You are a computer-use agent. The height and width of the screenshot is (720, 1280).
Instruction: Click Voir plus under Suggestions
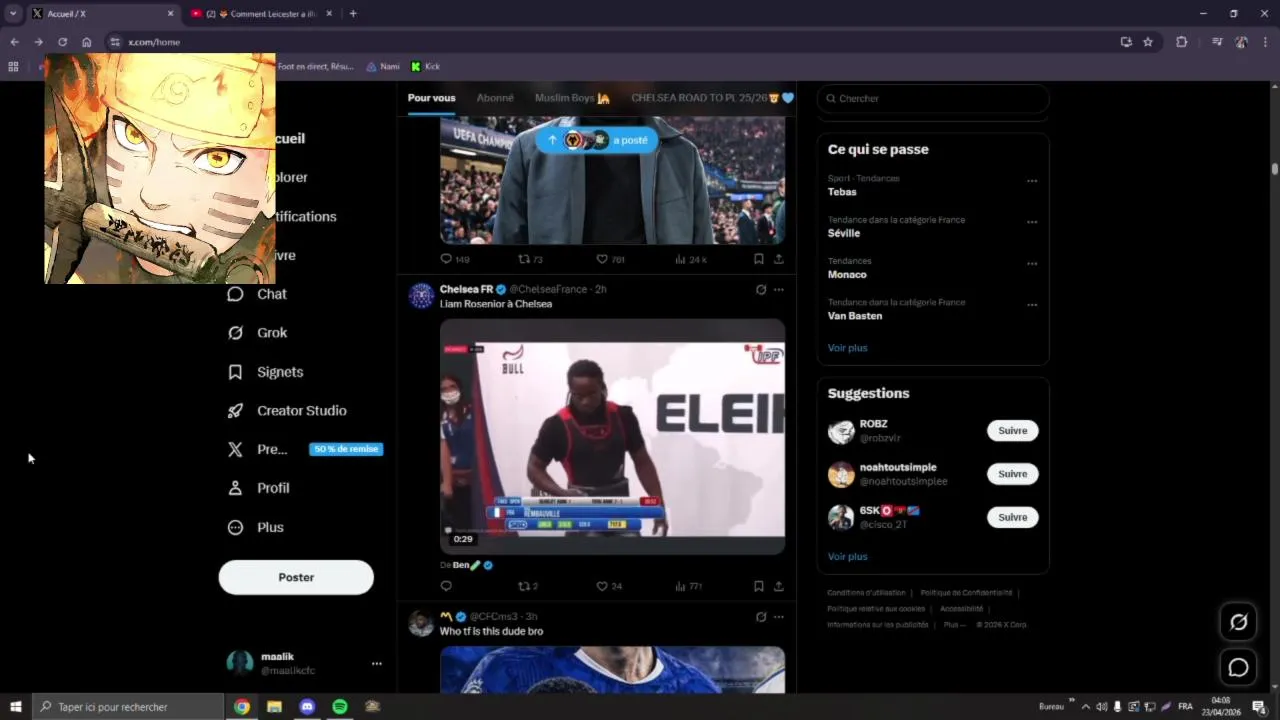(x=847, y=556)
